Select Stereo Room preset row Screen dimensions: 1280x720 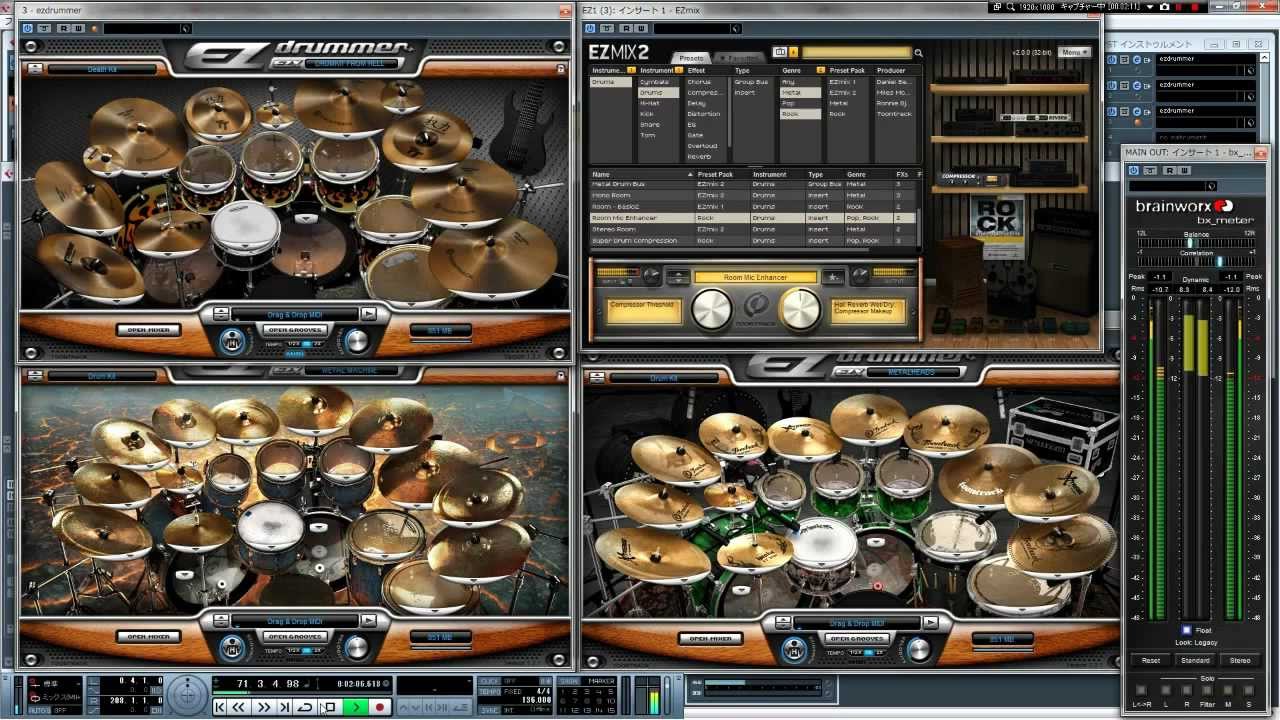click(x=754, y=229)
